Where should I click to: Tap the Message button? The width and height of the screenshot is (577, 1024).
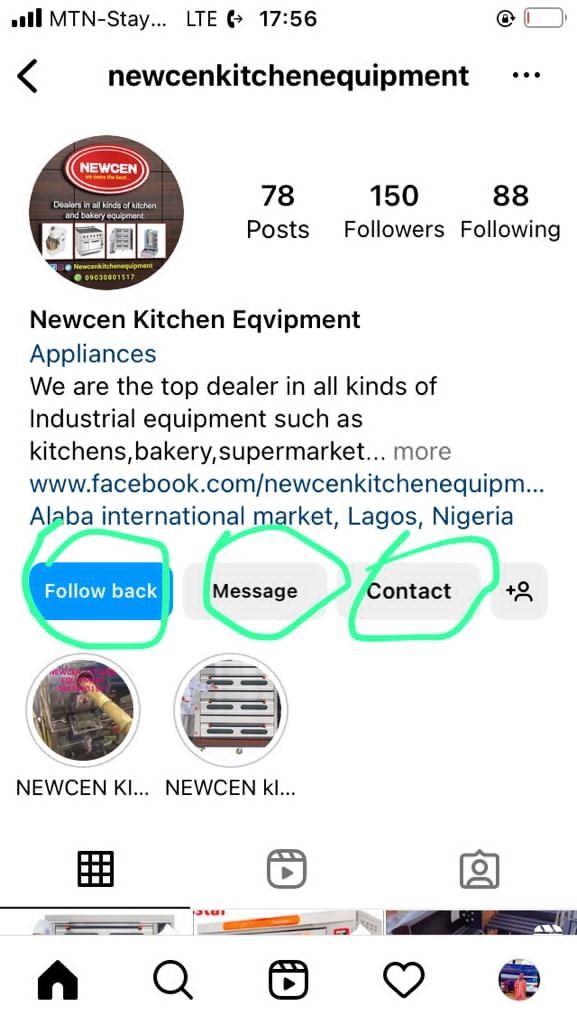click(x=255, y=591)
